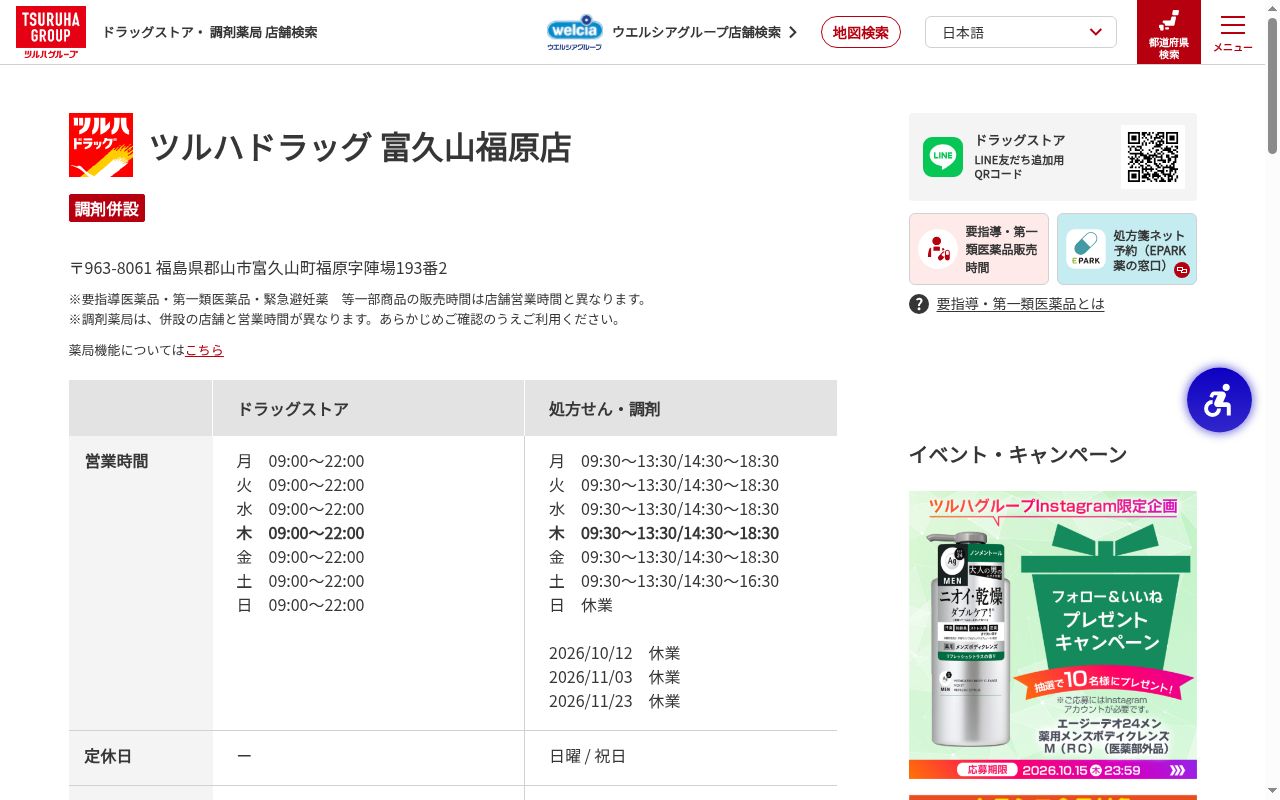Screen dimensions: 1280x800
Task: Click the chat bubble icon on EPARK button
Action: [x=1182, y=270]
